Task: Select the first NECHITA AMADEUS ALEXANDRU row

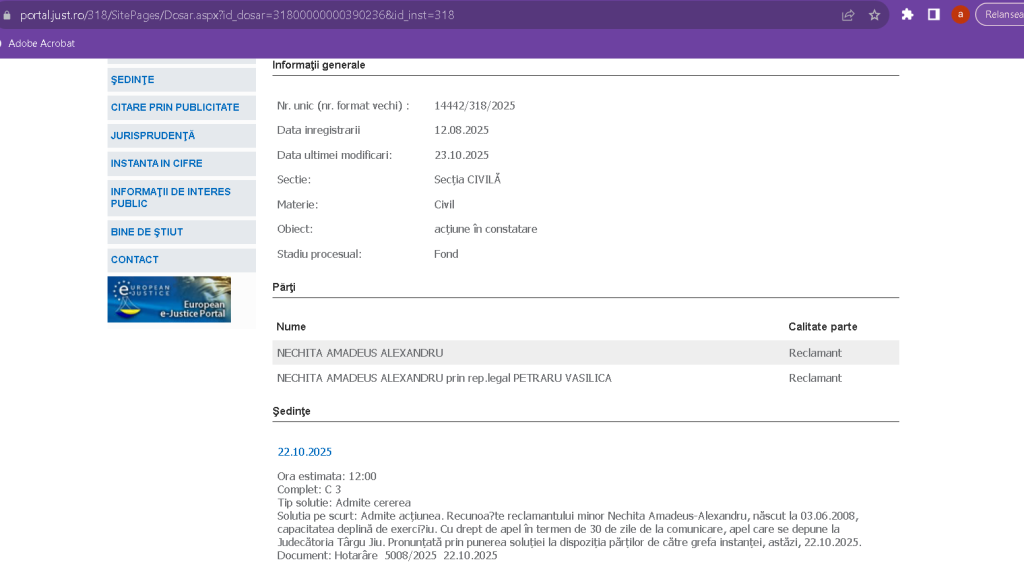Action: [x=360, y=353]
